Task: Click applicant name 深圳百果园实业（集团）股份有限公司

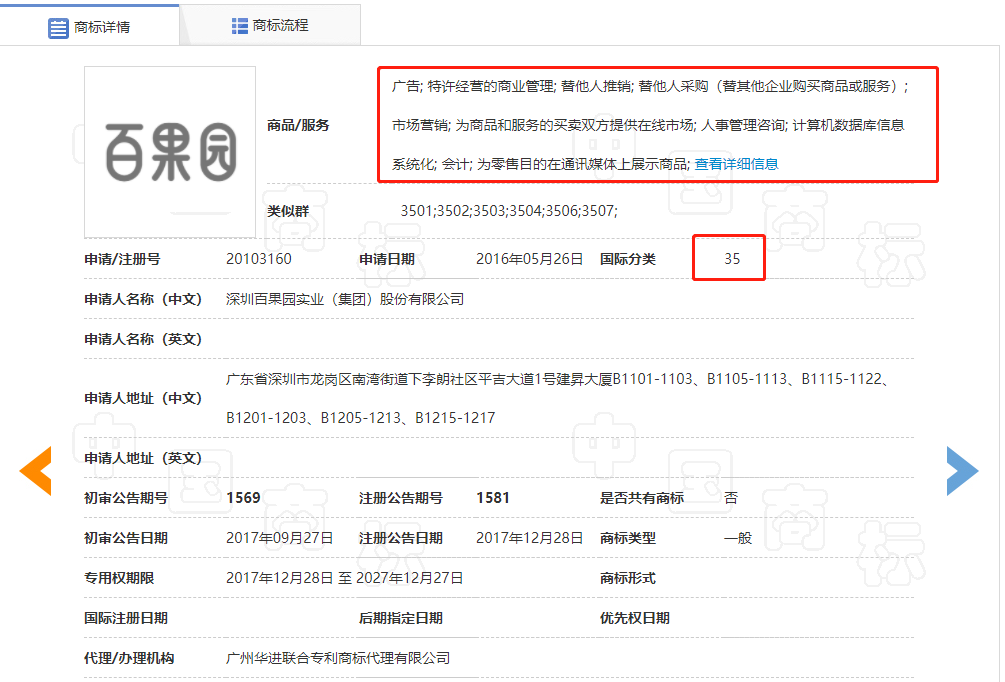Action: coord(345,299)
